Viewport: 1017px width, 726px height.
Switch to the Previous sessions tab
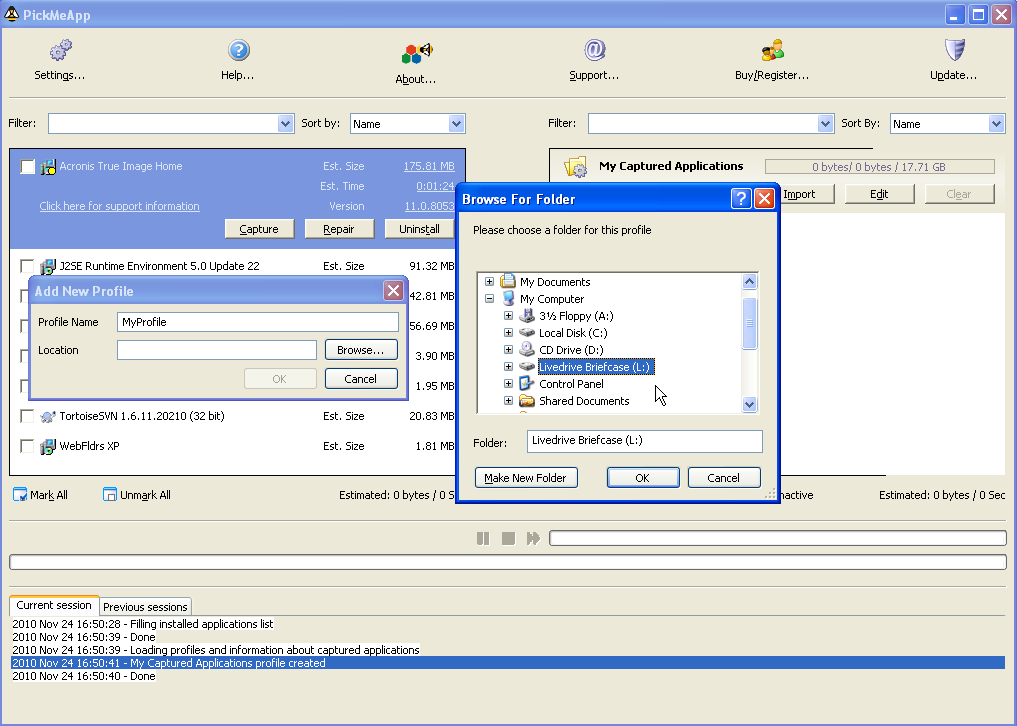click(145, 607)
